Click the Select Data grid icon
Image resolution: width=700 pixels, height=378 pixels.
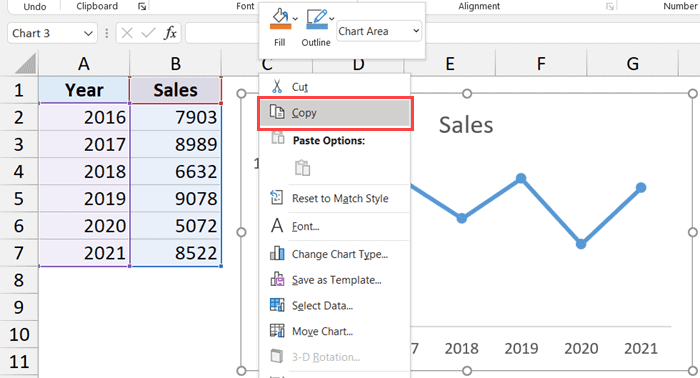tap(277, 305)
